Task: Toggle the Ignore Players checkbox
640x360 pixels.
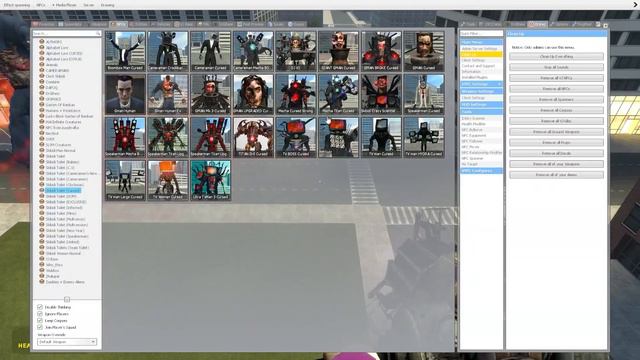Action: point(40,313)
